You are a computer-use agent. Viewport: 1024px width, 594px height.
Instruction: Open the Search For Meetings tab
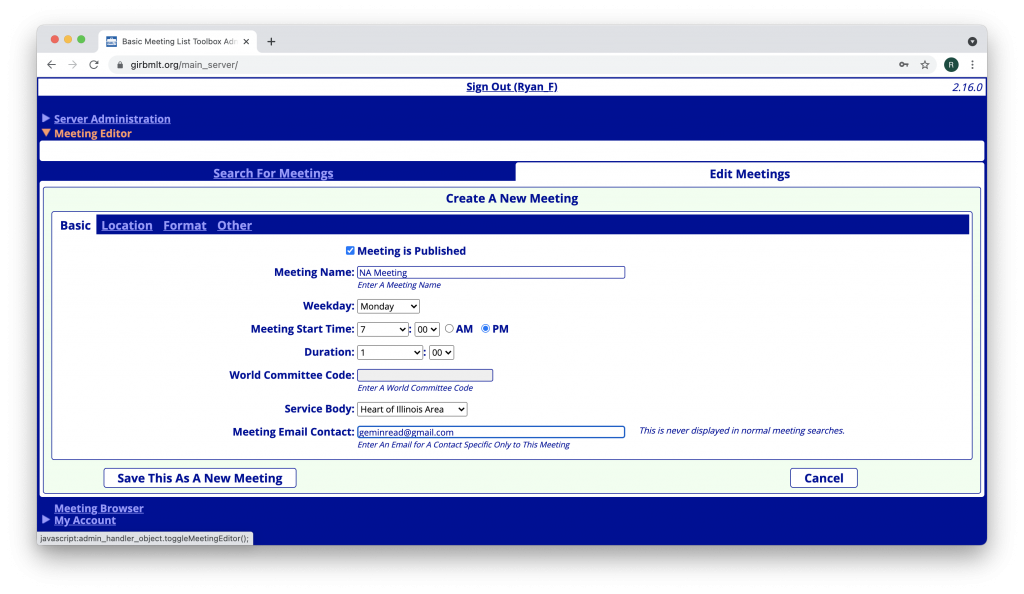(273, 173)
